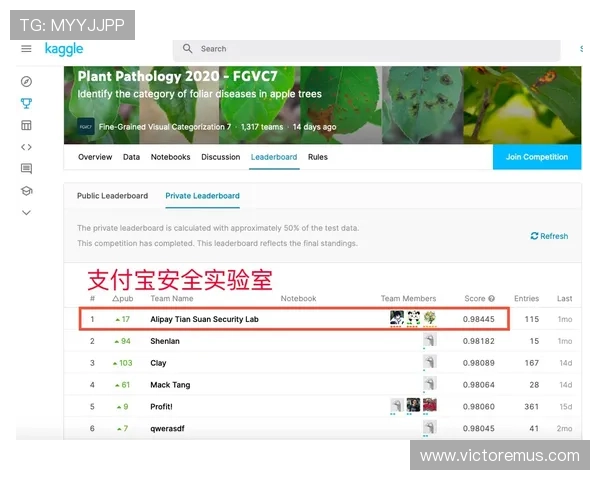Open the Data tab
The image size is (600, 480).
pos(131,157)
